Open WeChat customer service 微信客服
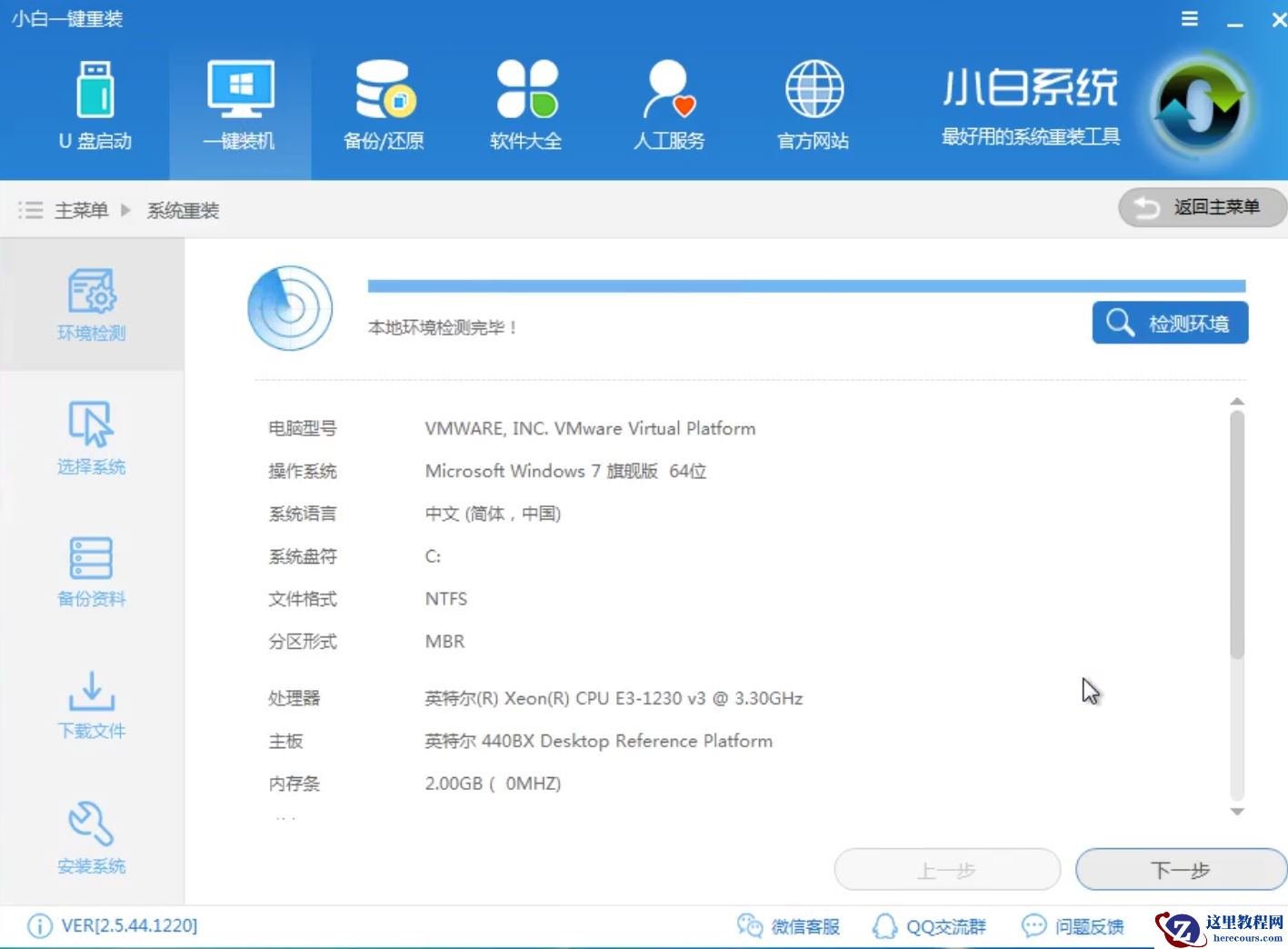This screenshot has height=949, width=1288. pyautogui.click(x=789, y=925)
